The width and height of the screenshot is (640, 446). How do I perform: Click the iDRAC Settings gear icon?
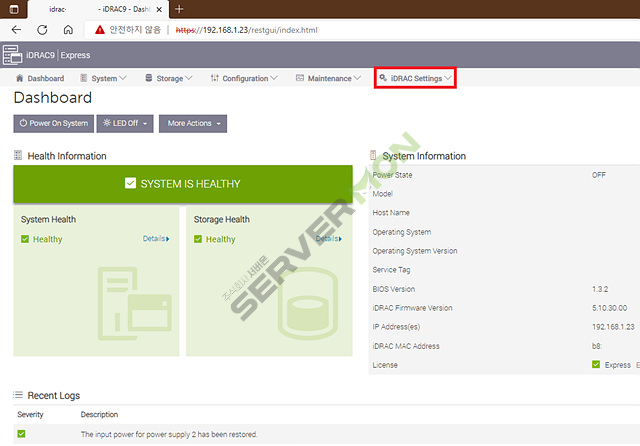click(x=383, y=78)
